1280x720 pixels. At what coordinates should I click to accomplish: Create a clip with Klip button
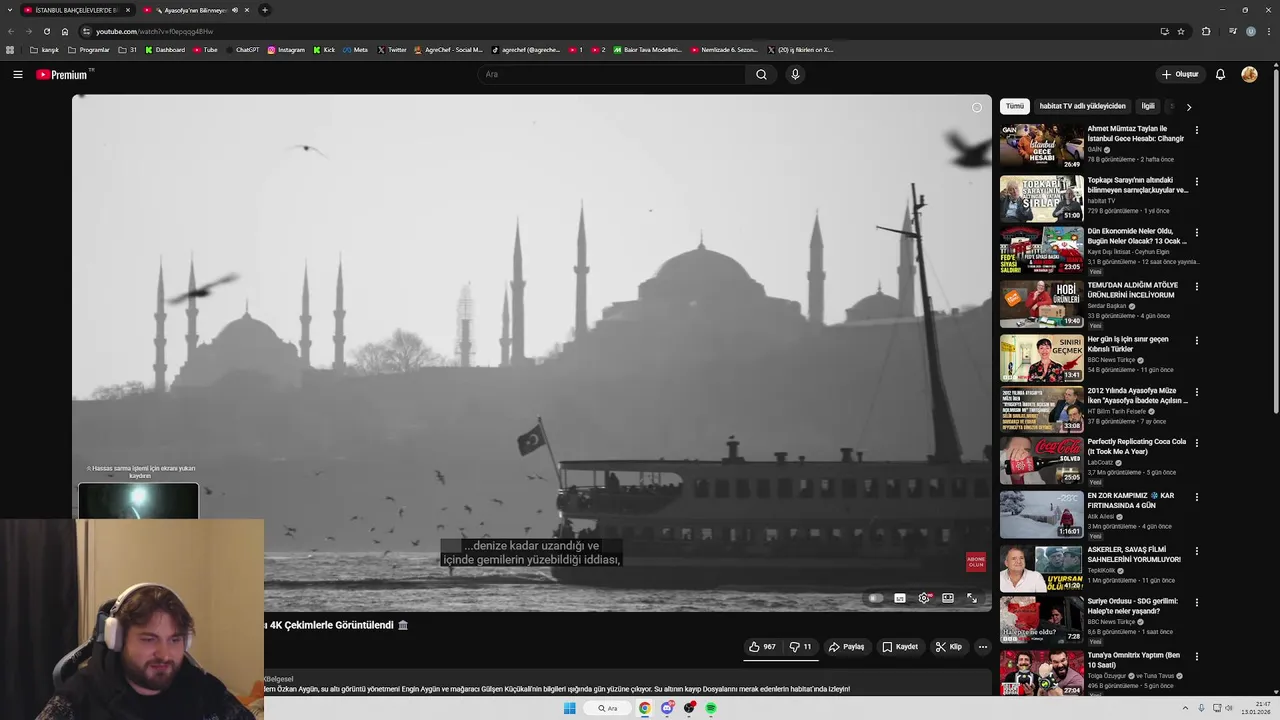click(948, 647)
